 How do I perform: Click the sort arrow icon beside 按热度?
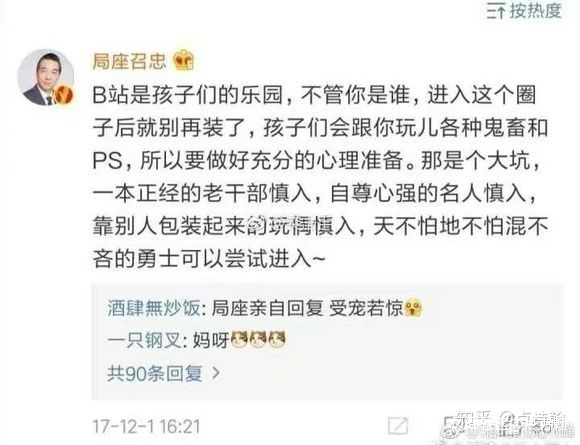pos(496,11)
